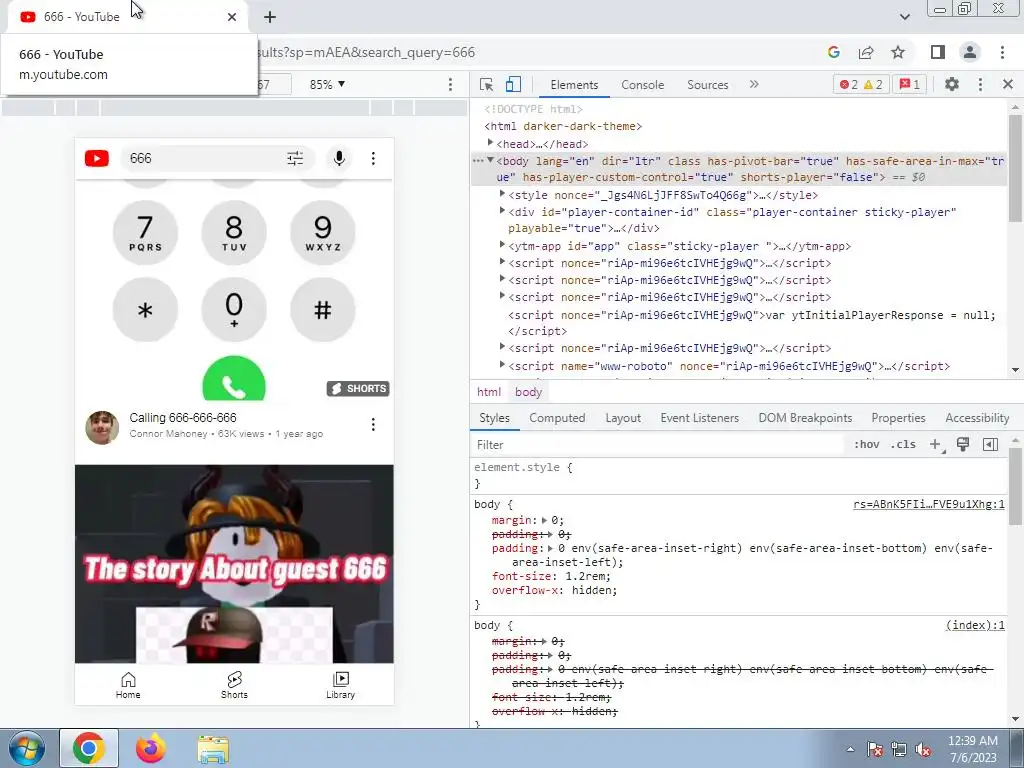This screenshot has width=1024, height=768.
Task: Click the YouTube logo in mobile page
Action: point(97,159)
